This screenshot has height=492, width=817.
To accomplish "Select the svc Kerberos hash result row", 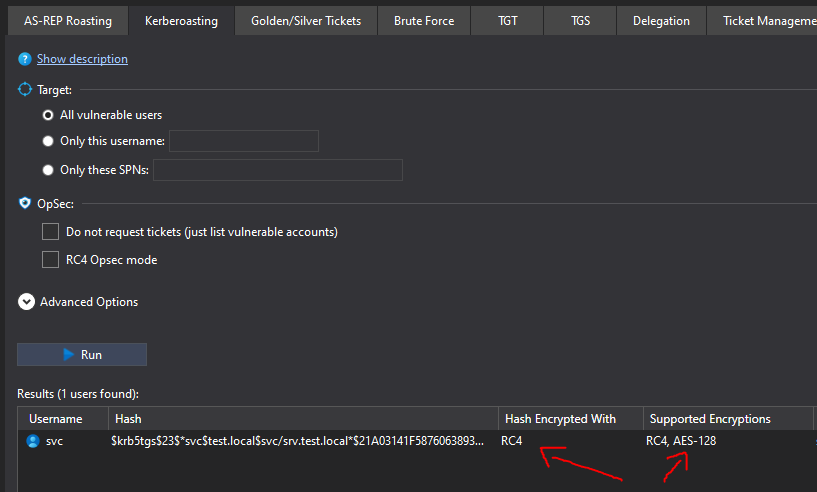I will [300, 441].
